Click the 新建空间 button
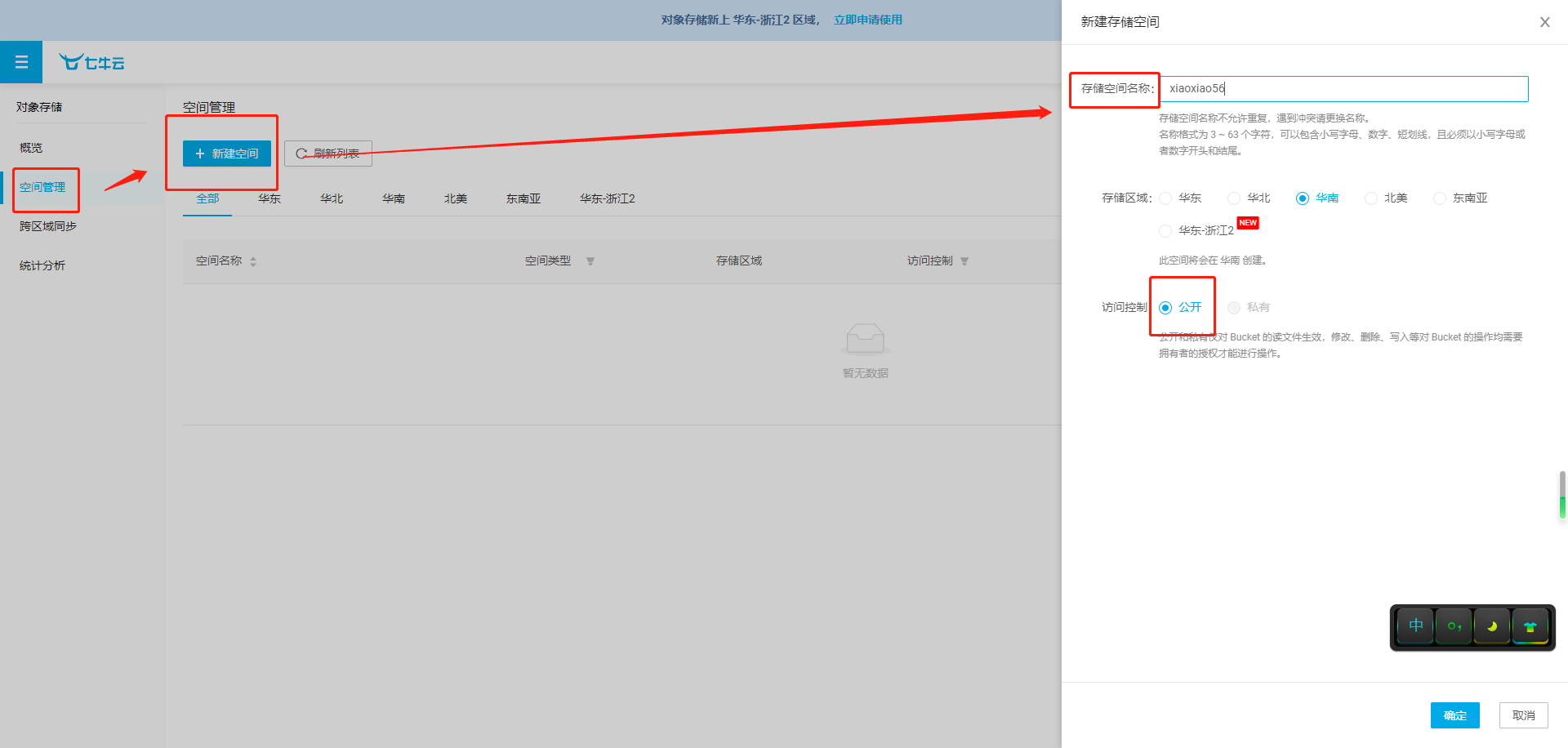 pyautogui.click(x=227, y=154)
